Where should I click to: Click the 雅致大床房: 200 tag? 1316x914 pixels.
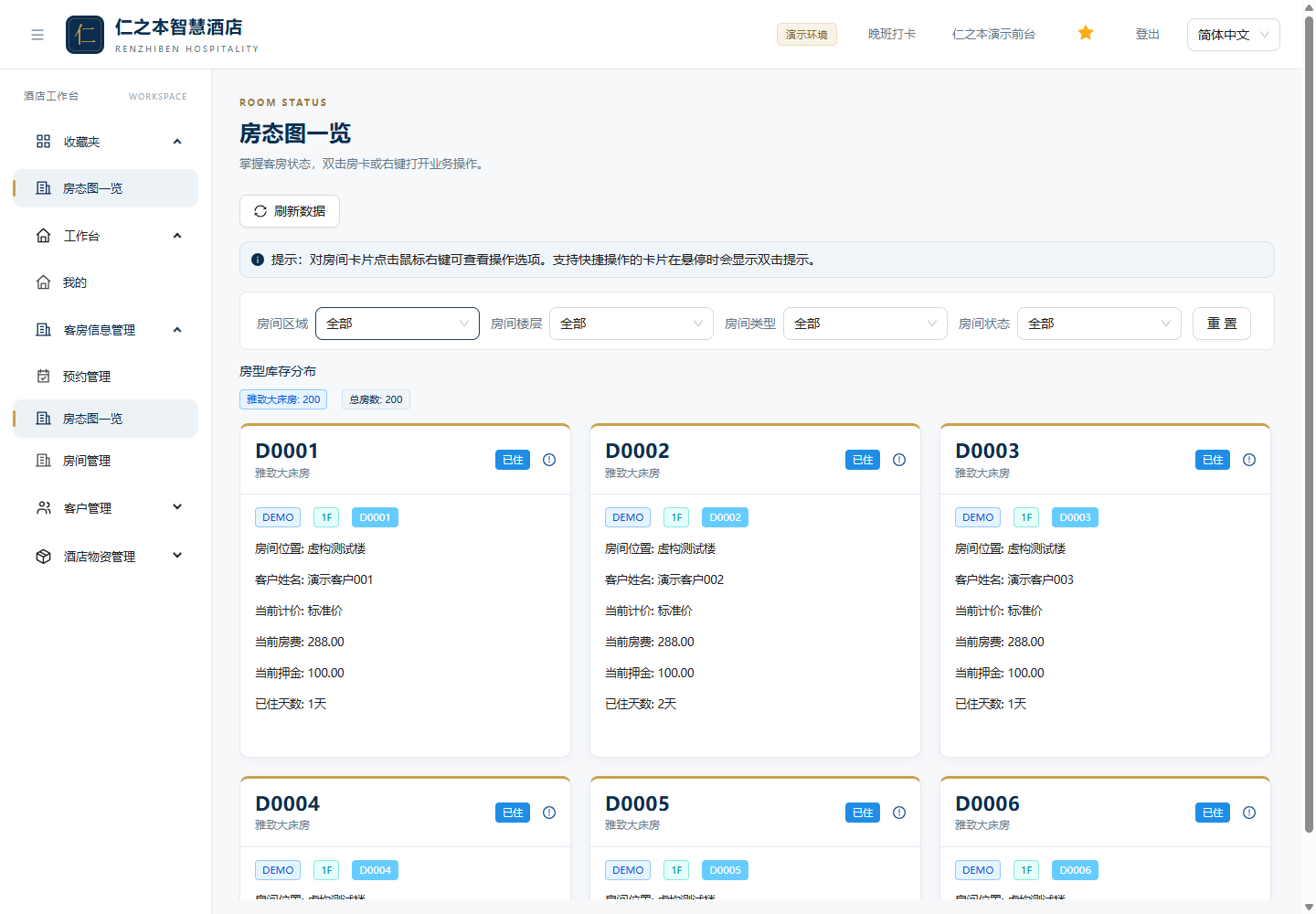[x=283, y=399]
